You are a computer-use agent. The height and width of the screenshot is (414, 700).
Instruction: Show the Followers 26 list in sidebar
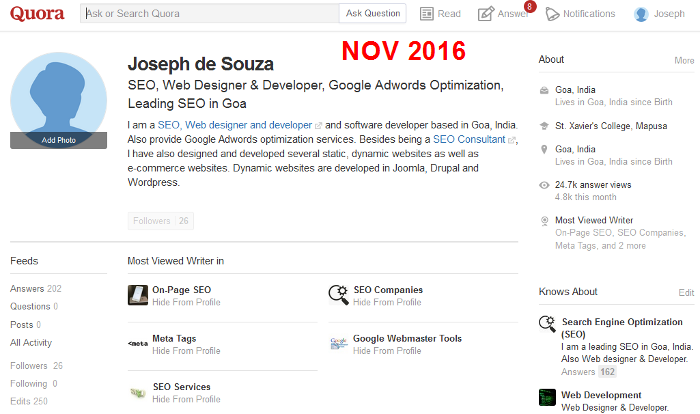pyautogui.click(x=36, y=366)
